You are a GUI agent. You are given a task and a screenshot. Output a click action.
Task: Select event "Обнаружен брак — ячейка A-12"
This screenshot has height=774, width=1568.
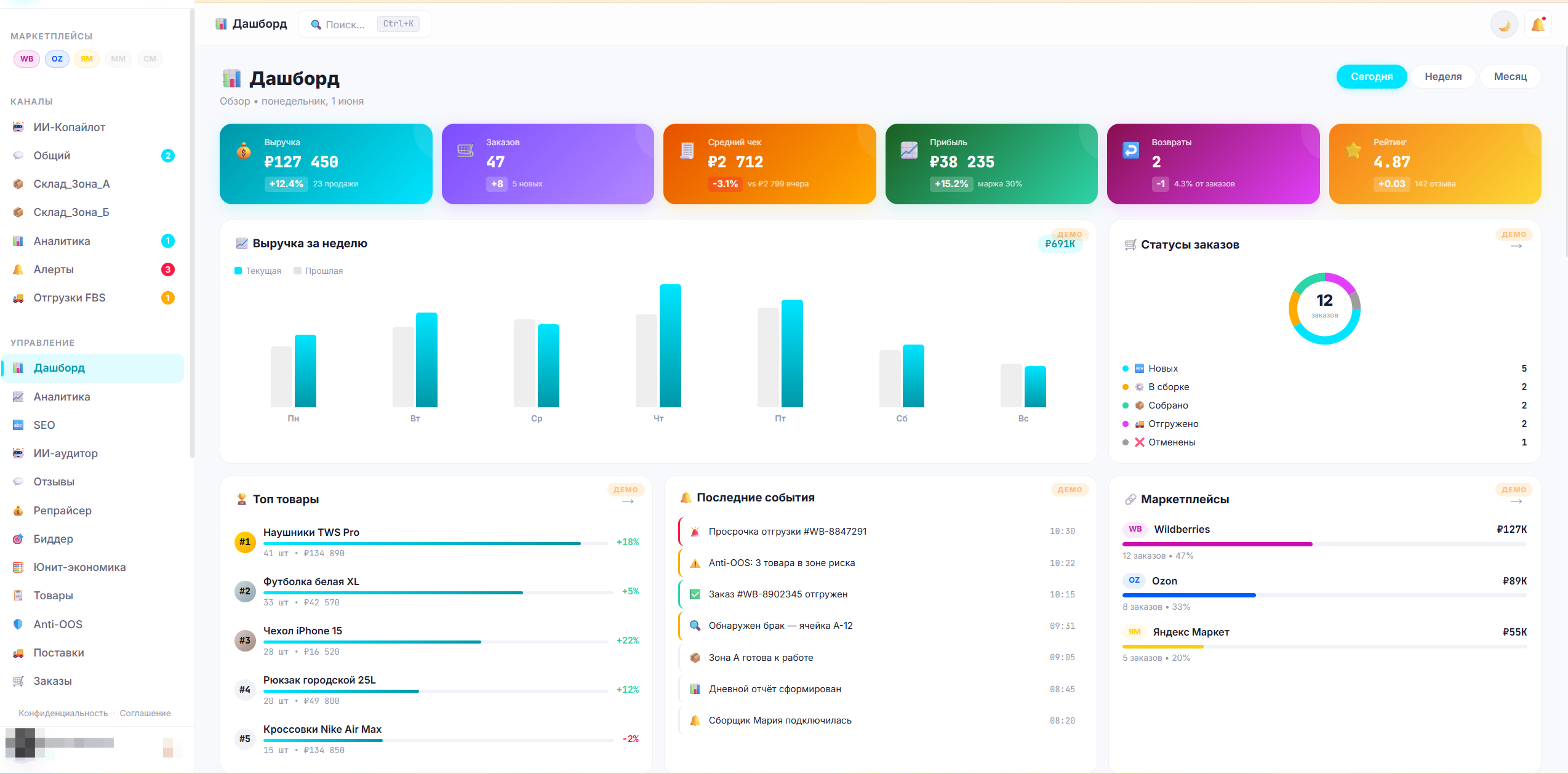[881, 626]
